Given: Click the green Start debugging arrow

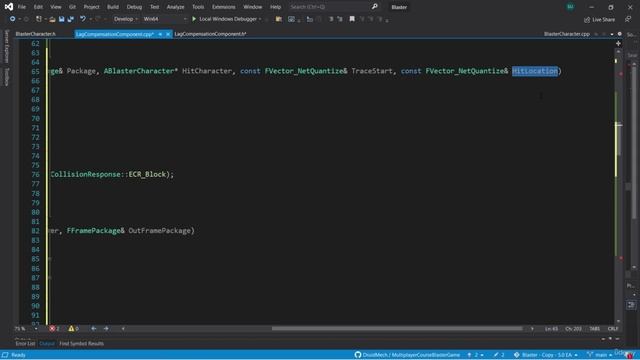Looking at the screenshot, I should (194, 19).
